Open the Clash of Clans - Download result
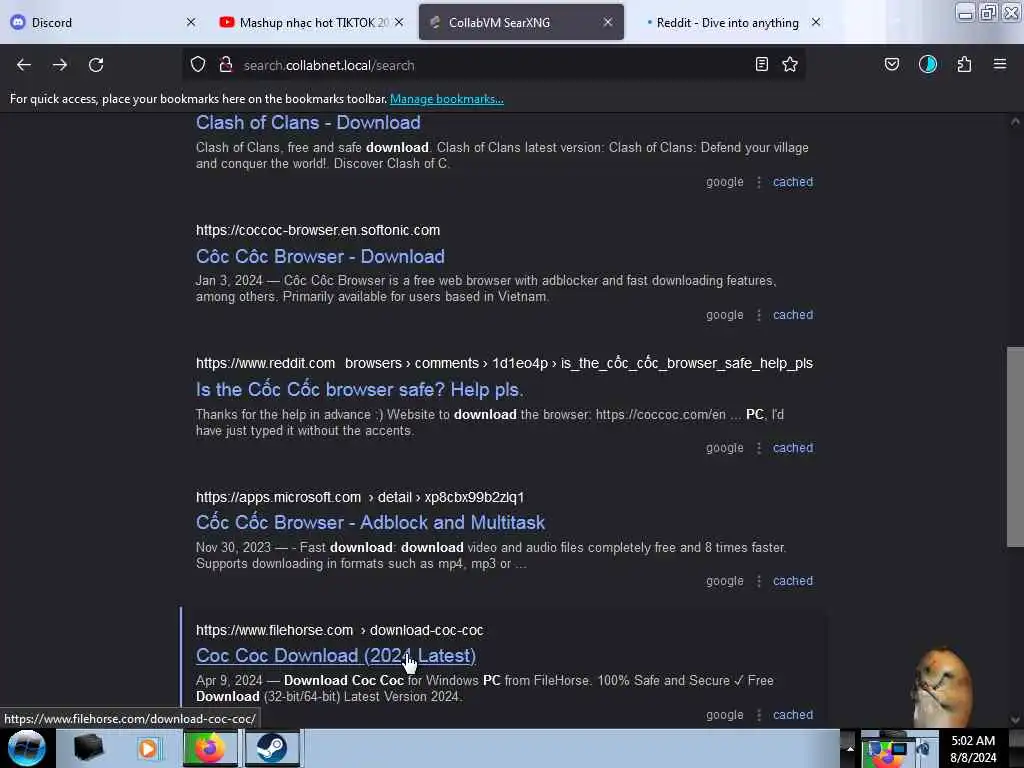Viewport: 1024px width, 768px height. [308, 123]
